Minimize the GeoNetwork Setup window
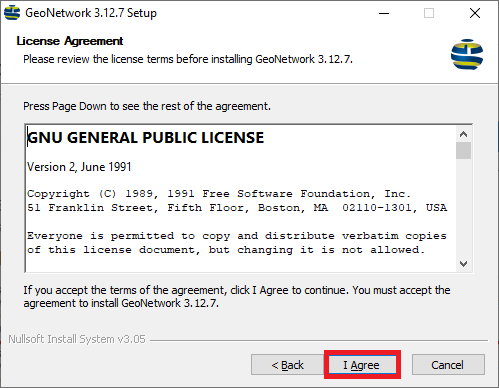 (384, 13)
